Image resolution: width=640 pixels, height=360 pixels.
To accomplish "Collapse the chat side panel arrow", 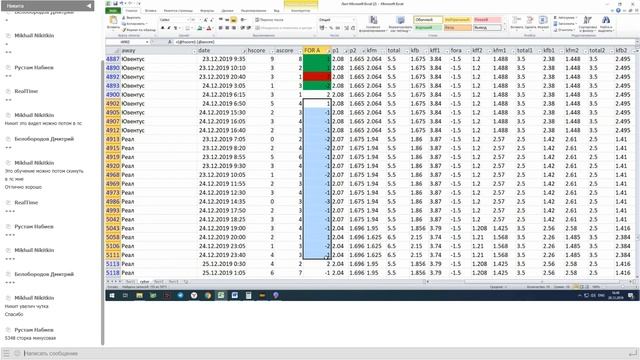I will pyautogui.click(x=89, y=6).
